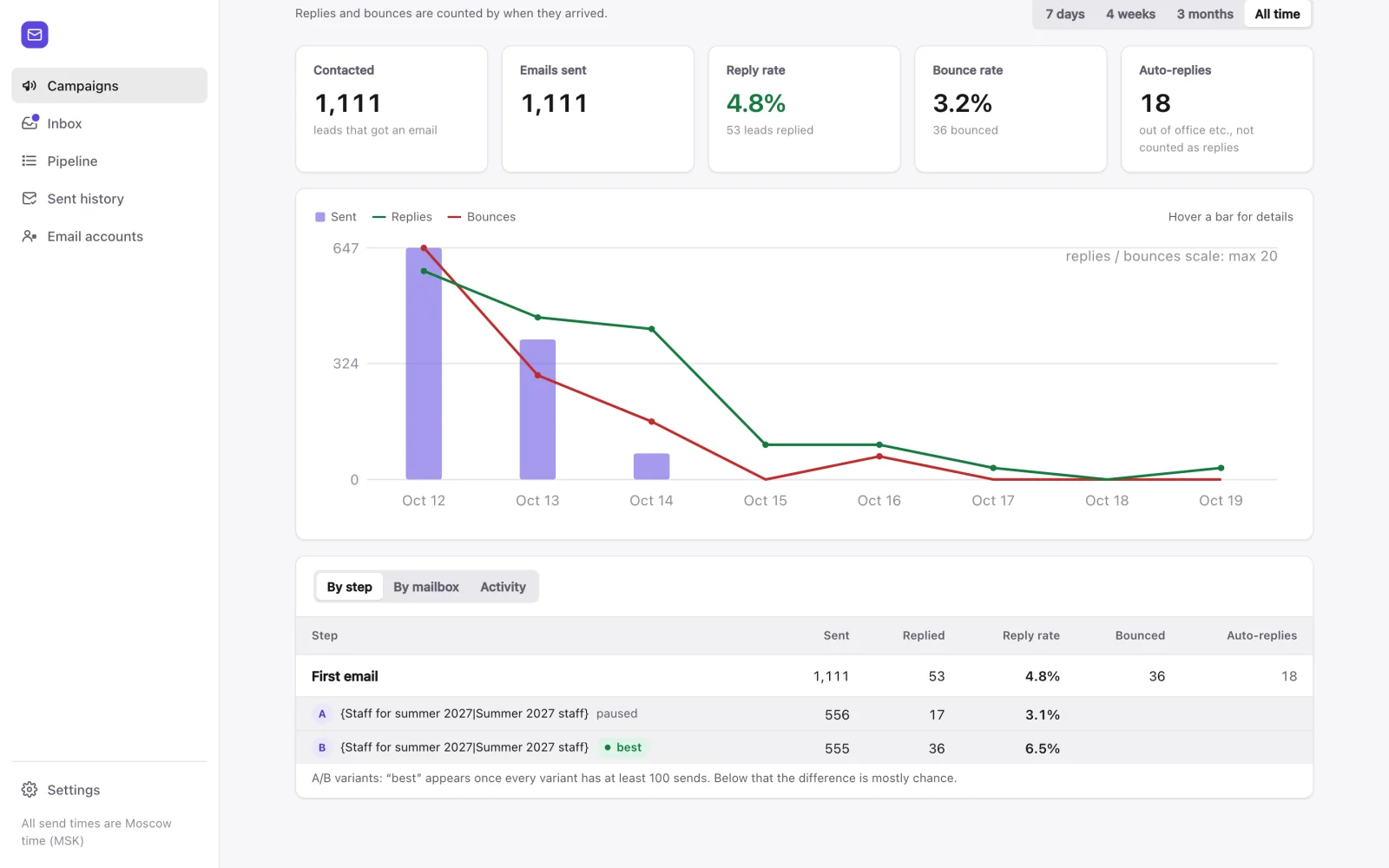Image resolution: width=1389 pixels, height=868 pixels.
Task: Click the Bounce rate 3.2% value
Action: [x=962, y=103]
